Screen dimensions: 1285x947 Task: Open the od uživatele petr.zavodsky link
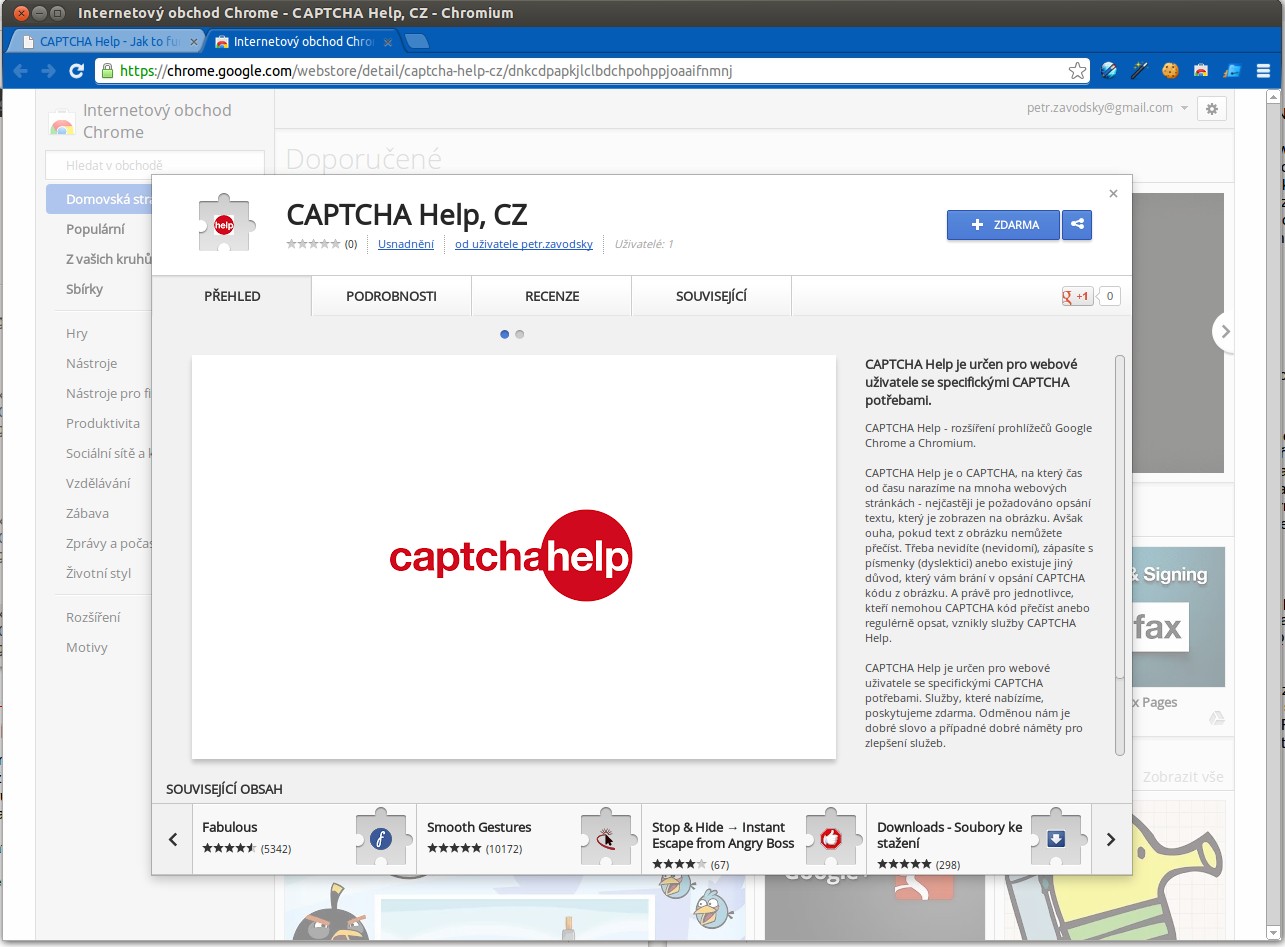524,244
